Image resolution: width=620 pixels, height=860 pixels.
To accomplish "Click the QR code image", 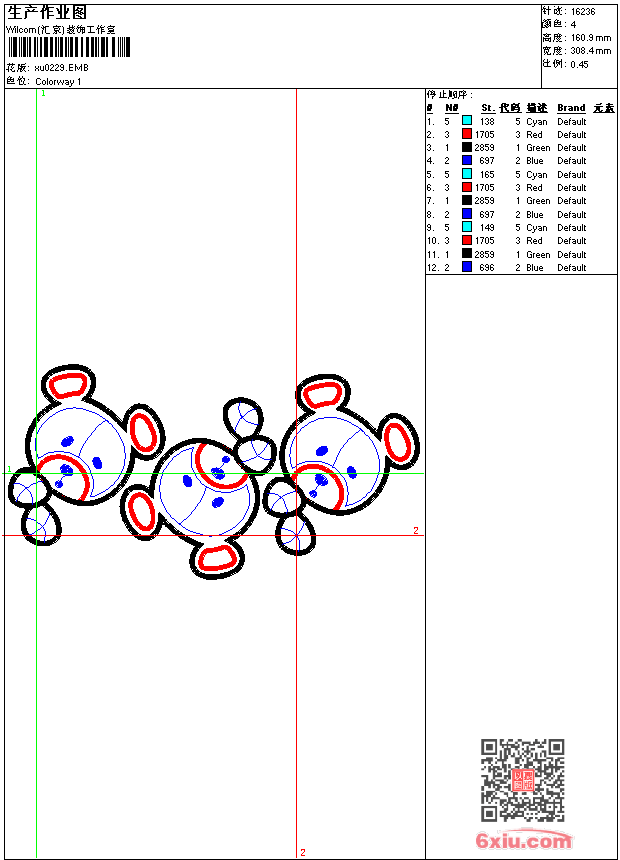I will point(522,780).
